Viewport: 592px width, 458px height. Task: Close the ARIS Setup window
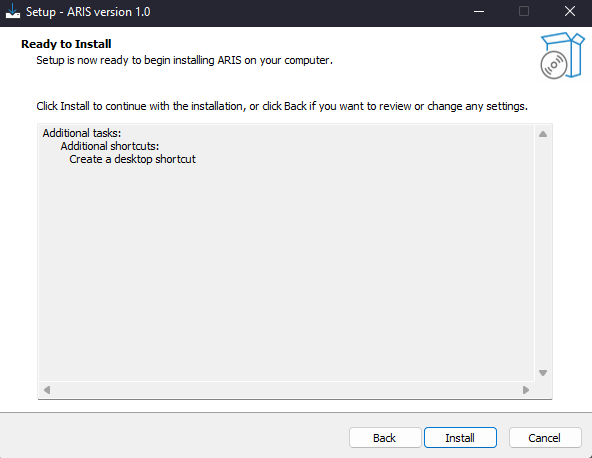click(x=570, y=12)
